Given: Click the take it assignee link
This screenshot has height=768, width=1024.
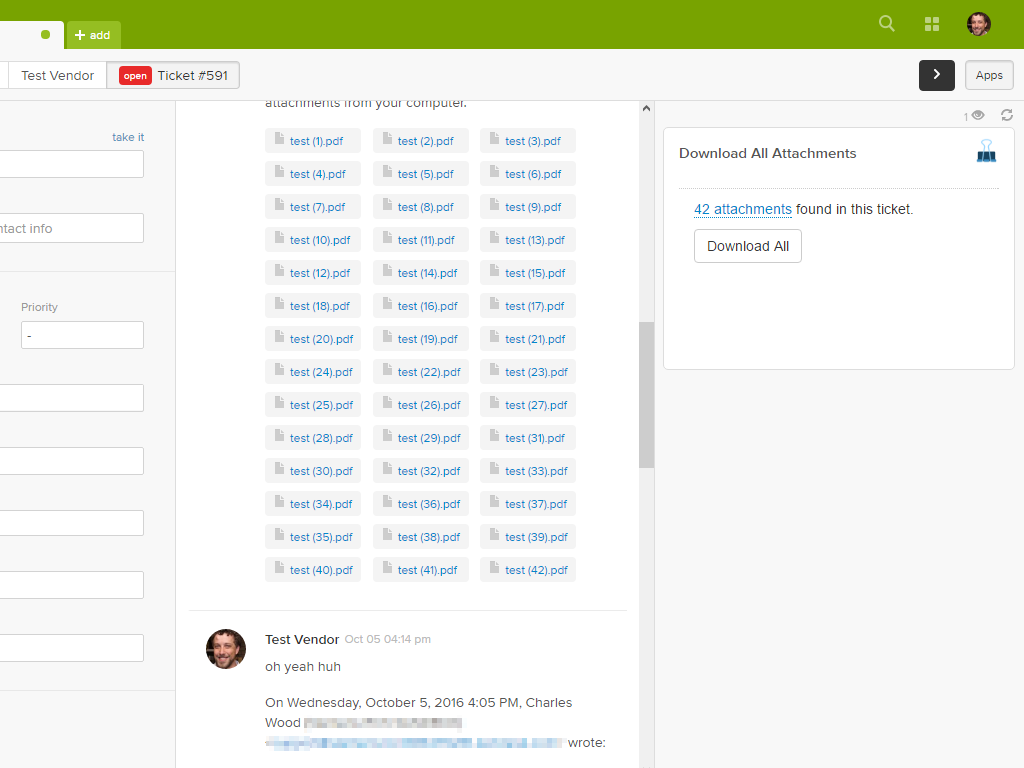Looking at the screenshot, I should pyautogui.click(x=127, y=137).
